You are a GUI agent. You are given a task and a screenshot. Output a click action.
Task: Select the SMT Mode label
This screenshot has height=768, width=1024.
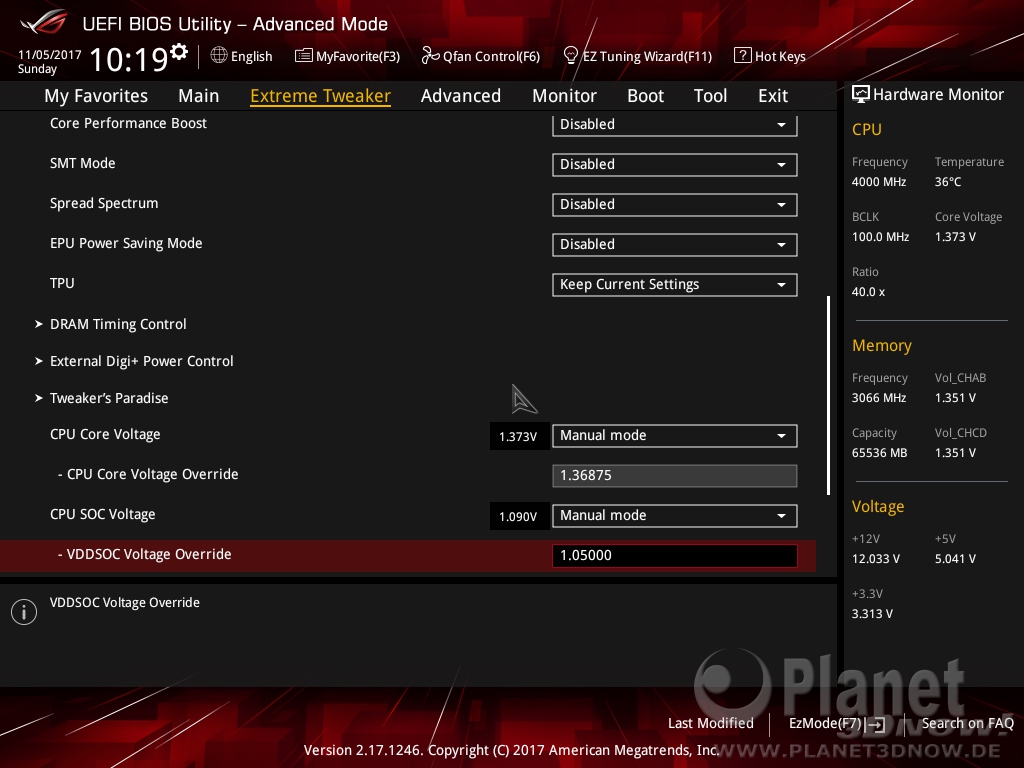[x=83, y=163]
